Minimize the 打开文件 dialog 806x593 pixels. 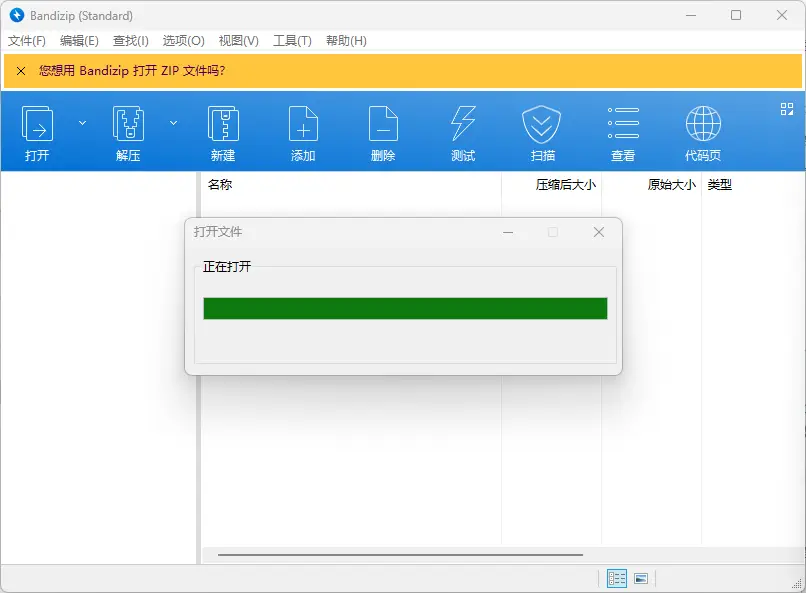(x=508, y=232)
